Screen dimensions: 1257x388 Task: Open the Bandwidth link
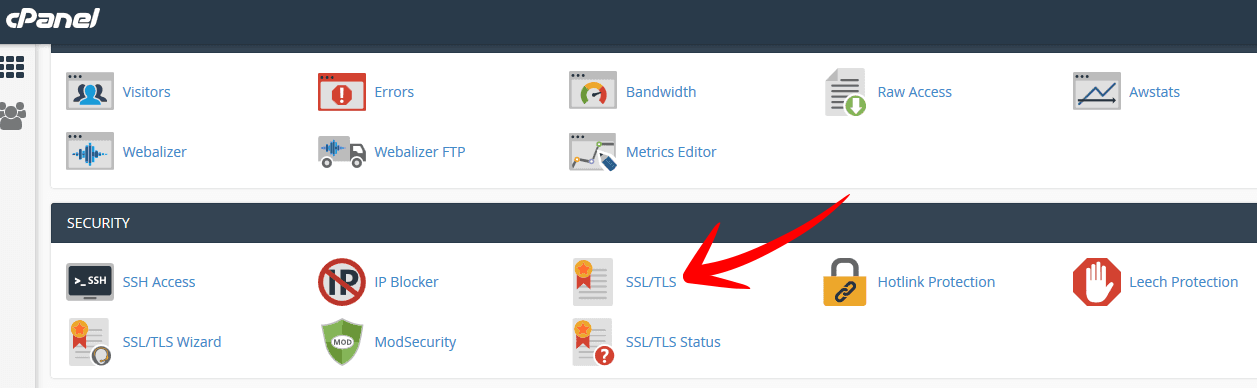661,92
